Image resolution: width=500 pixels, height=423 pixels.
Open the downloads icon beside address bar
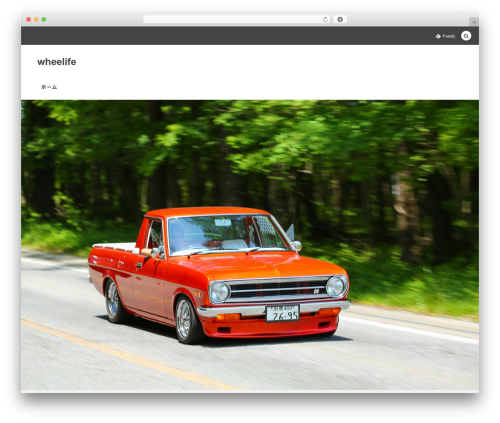(340, 19)
